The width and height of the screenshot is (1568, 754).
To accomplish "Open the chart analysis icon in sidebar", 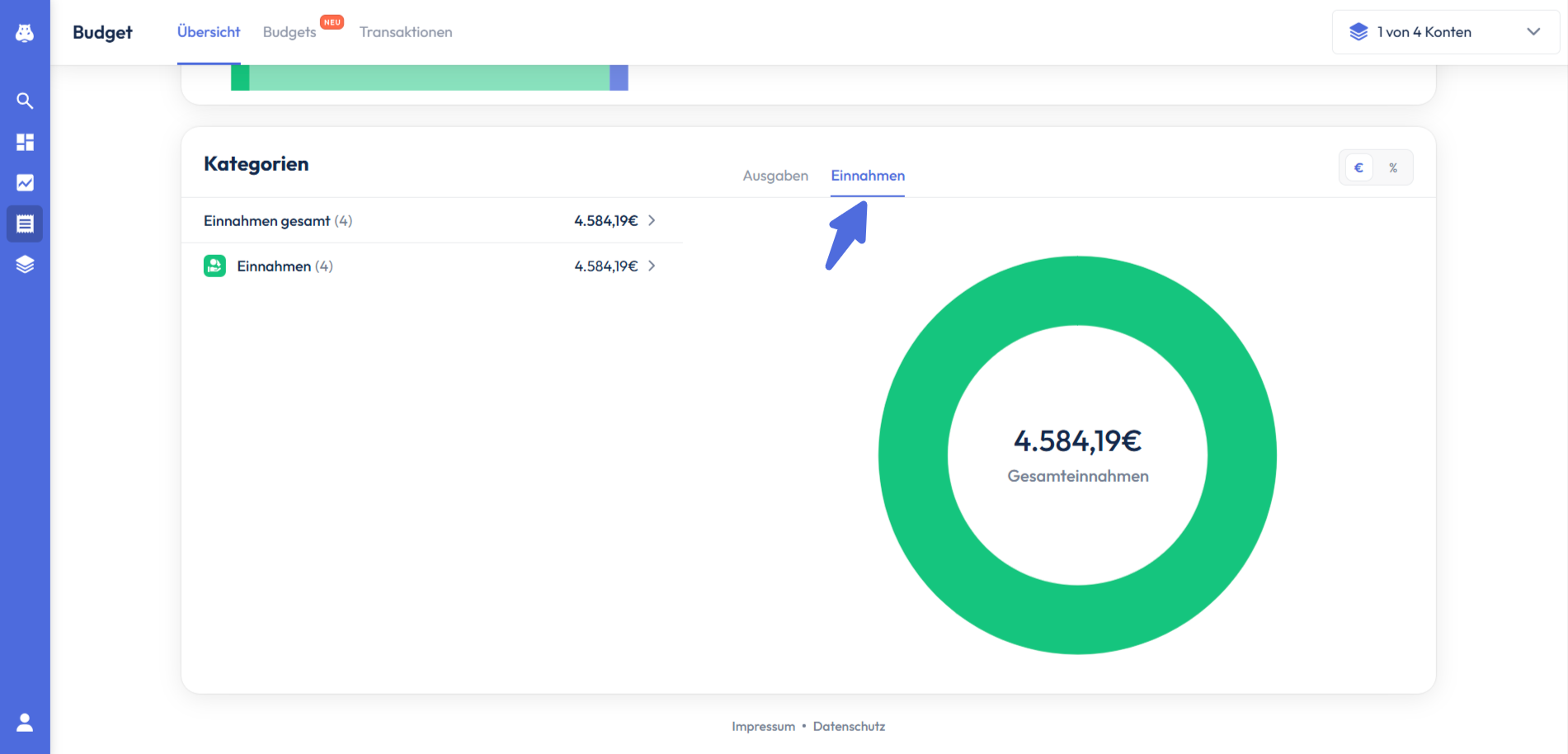I will pos(25,182).
